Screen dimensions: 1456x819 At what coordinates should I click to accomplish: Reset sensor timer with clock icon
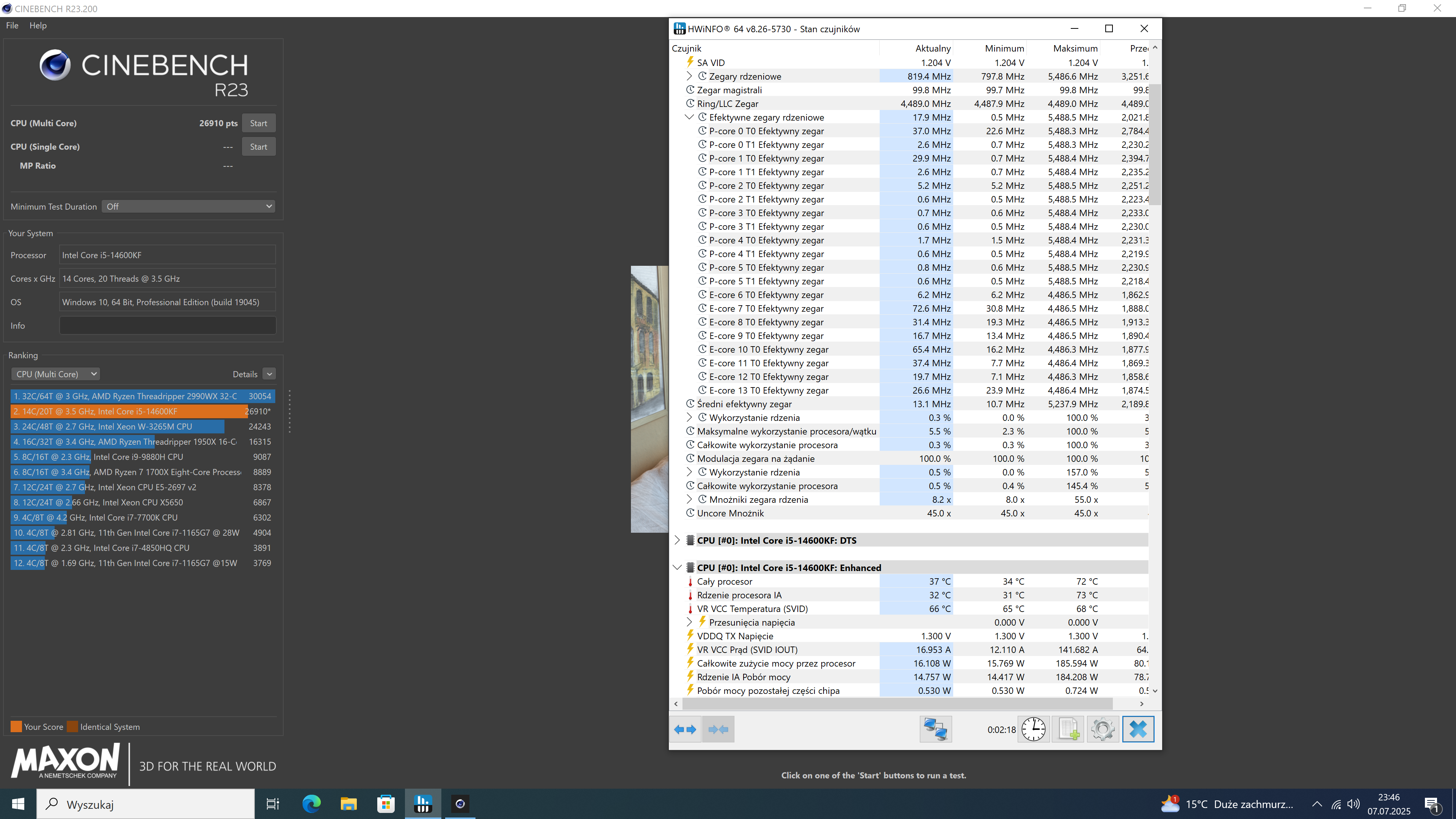click(1033, 729)
